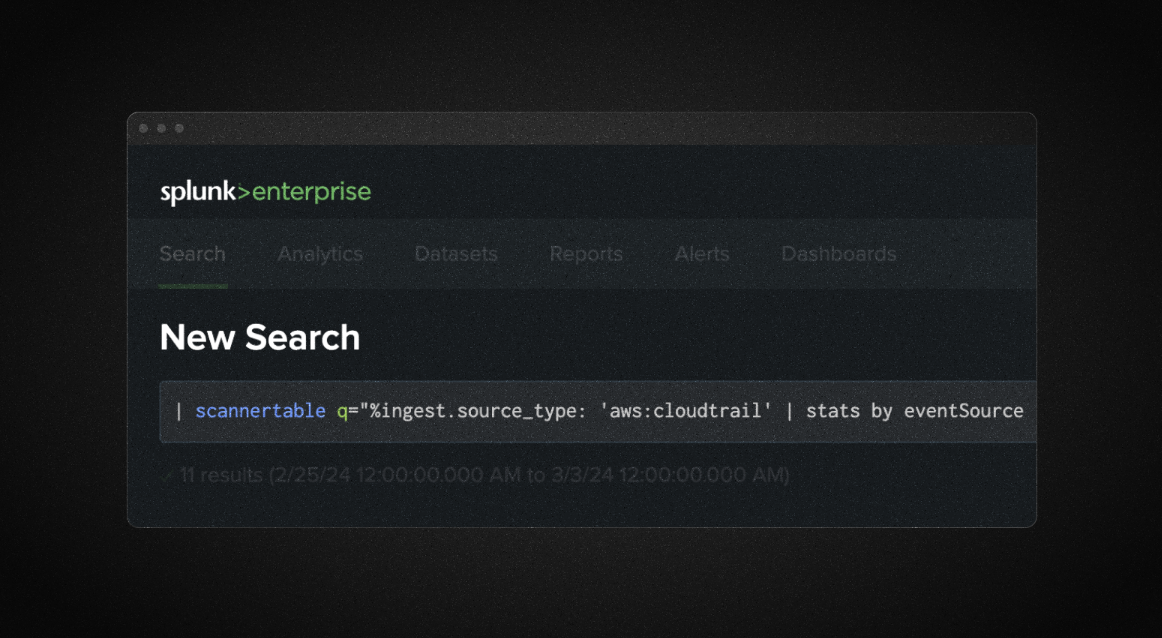The height and width of the screenshot is (638, 1162).
Task: Switch to the Analytics tab
Action: [x=320, y=254]
